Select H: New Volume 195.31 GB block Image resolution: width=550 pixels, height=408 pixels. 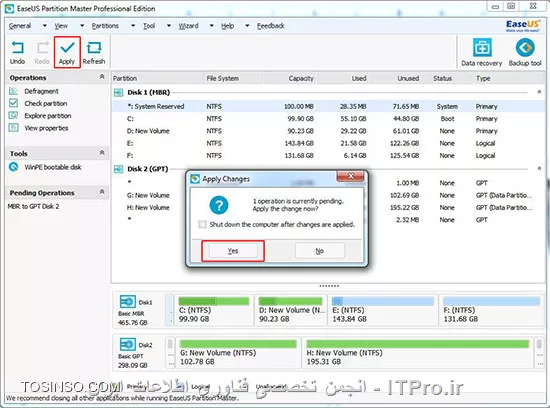[x=417, y=353]
